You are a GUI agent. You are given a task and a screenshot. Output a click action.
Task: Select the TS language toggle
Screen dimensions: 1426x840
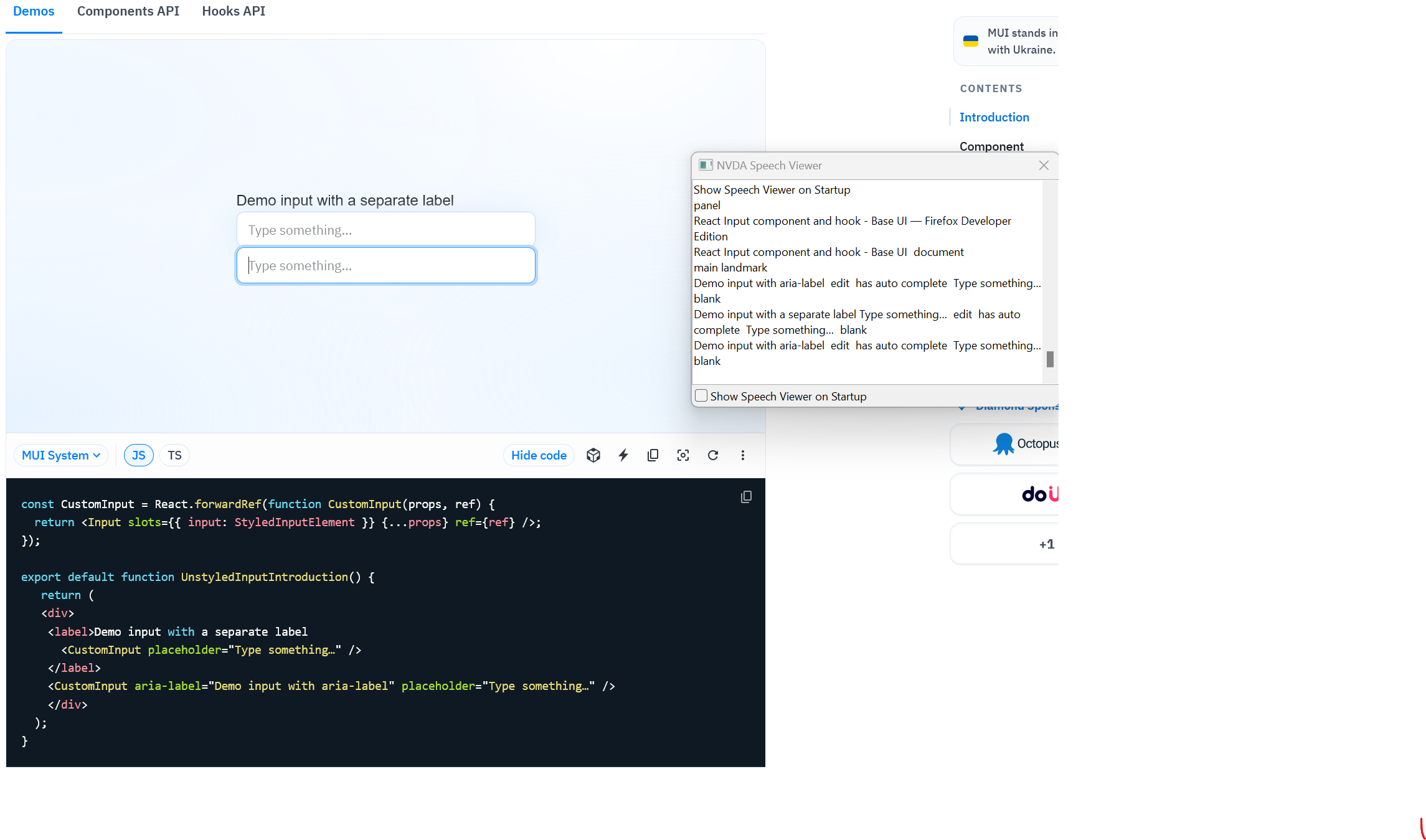coord(174,455)
